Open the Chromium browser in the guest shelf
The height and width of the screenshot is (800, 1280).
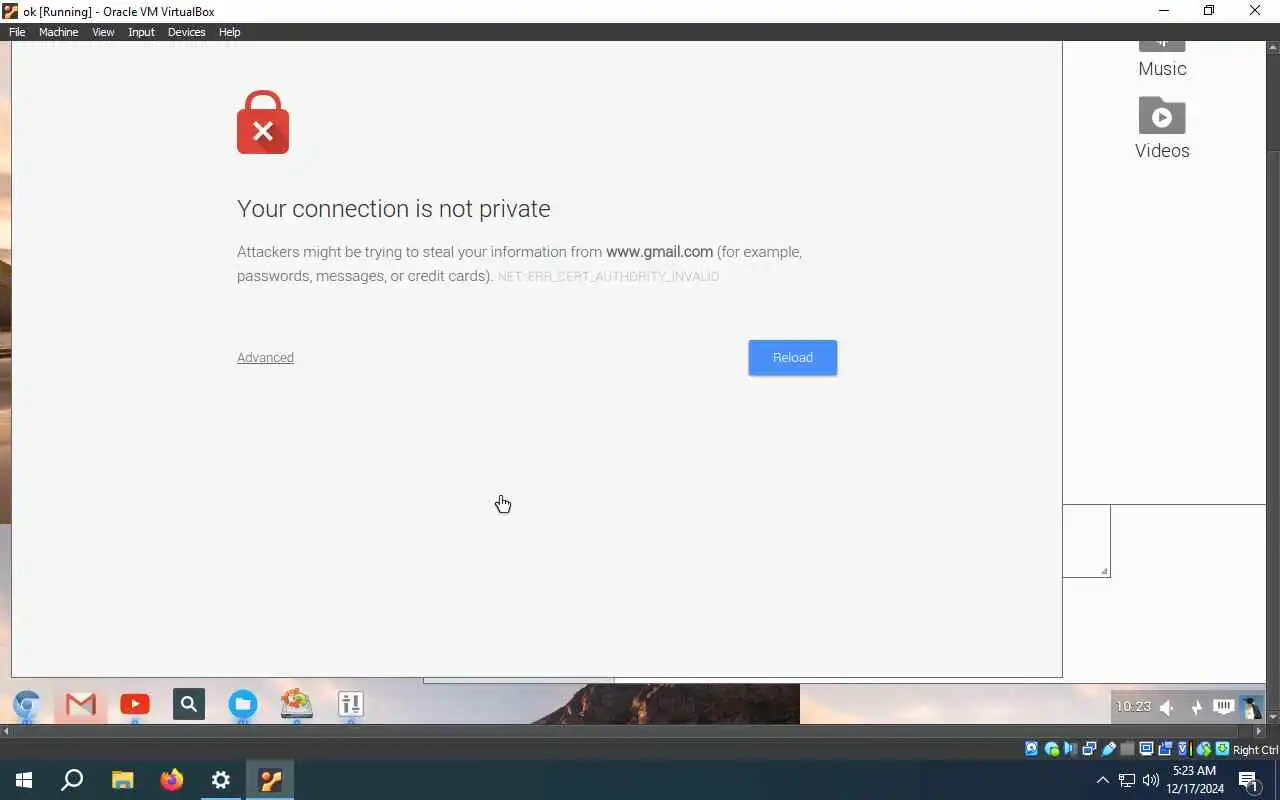point(27,705)
